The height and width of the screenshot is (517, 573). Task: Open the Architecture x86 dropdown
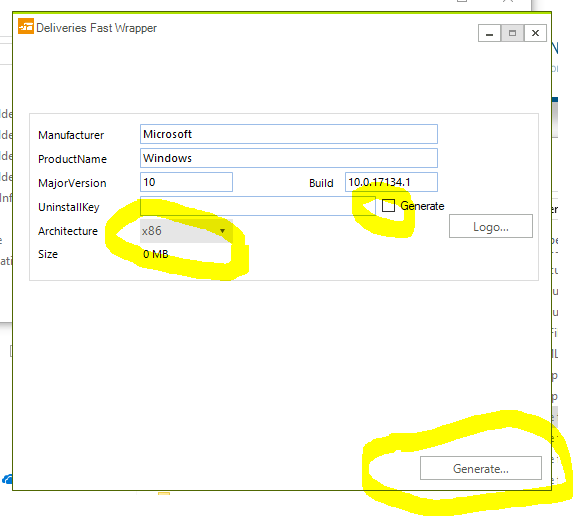coord(186,231)
